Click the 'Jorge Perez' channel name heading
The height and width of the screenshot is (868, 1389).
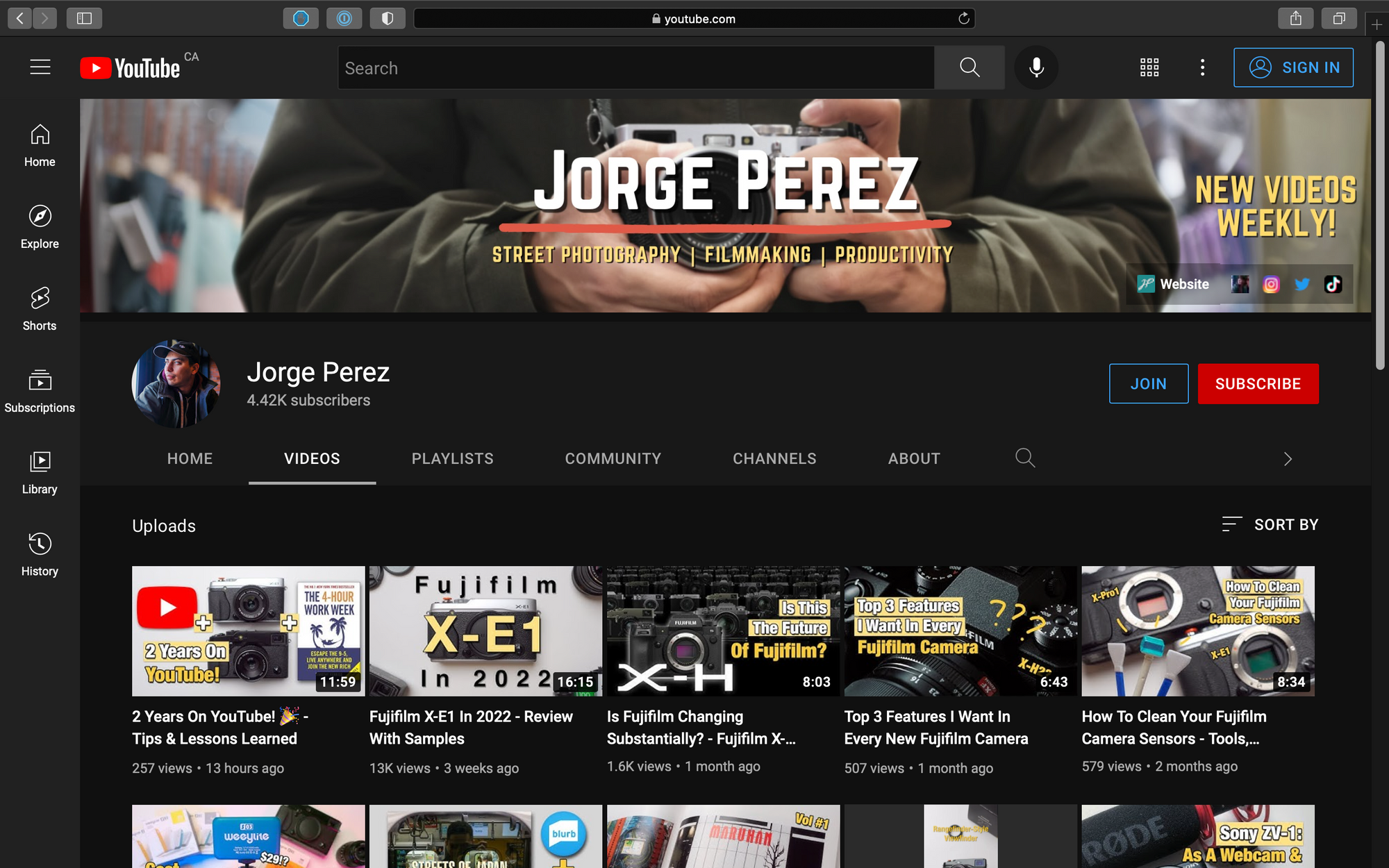[x=318, y=372]
